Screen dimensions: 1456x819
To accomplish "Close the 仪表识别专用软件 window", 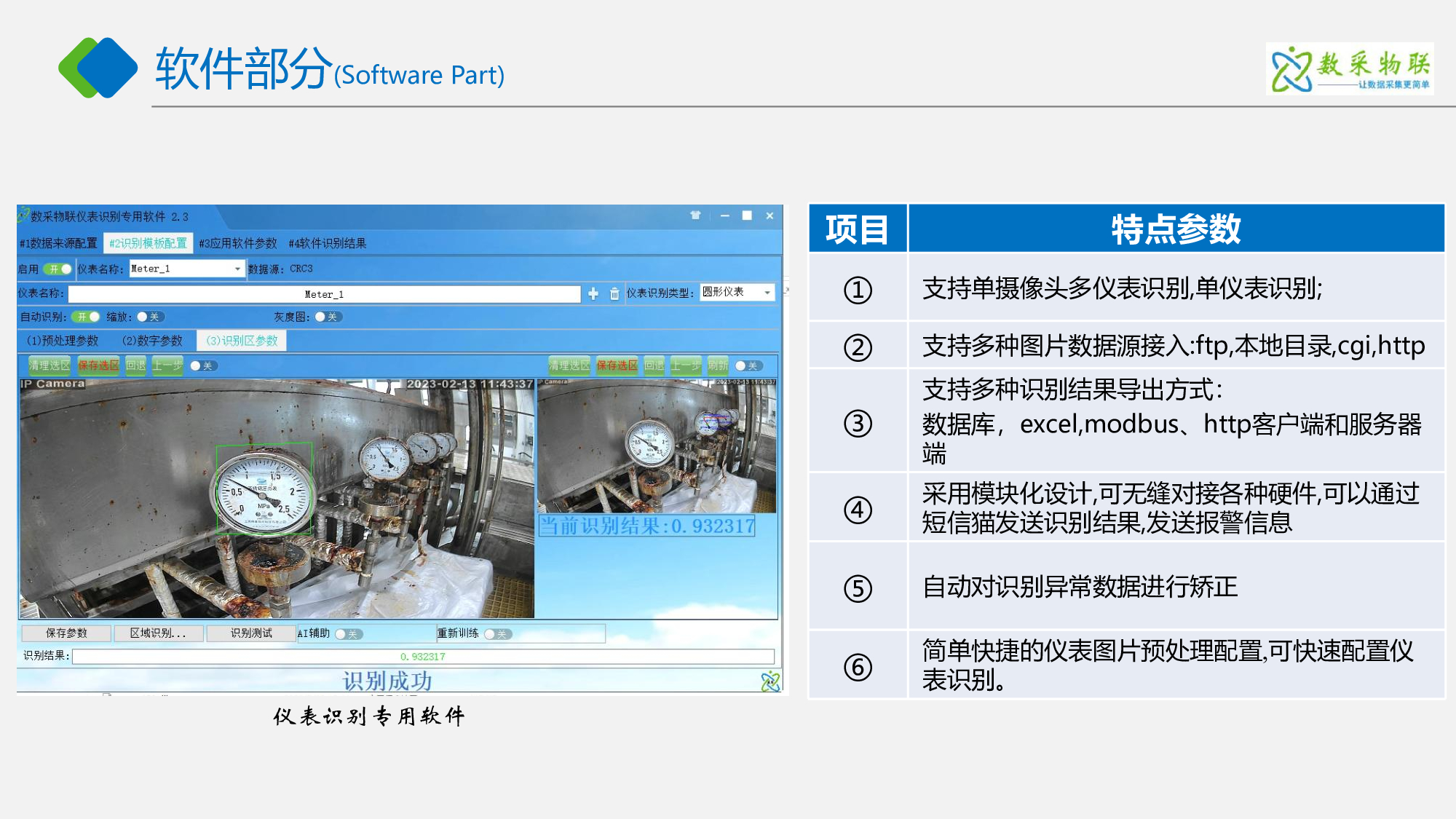I will point(769,215).
